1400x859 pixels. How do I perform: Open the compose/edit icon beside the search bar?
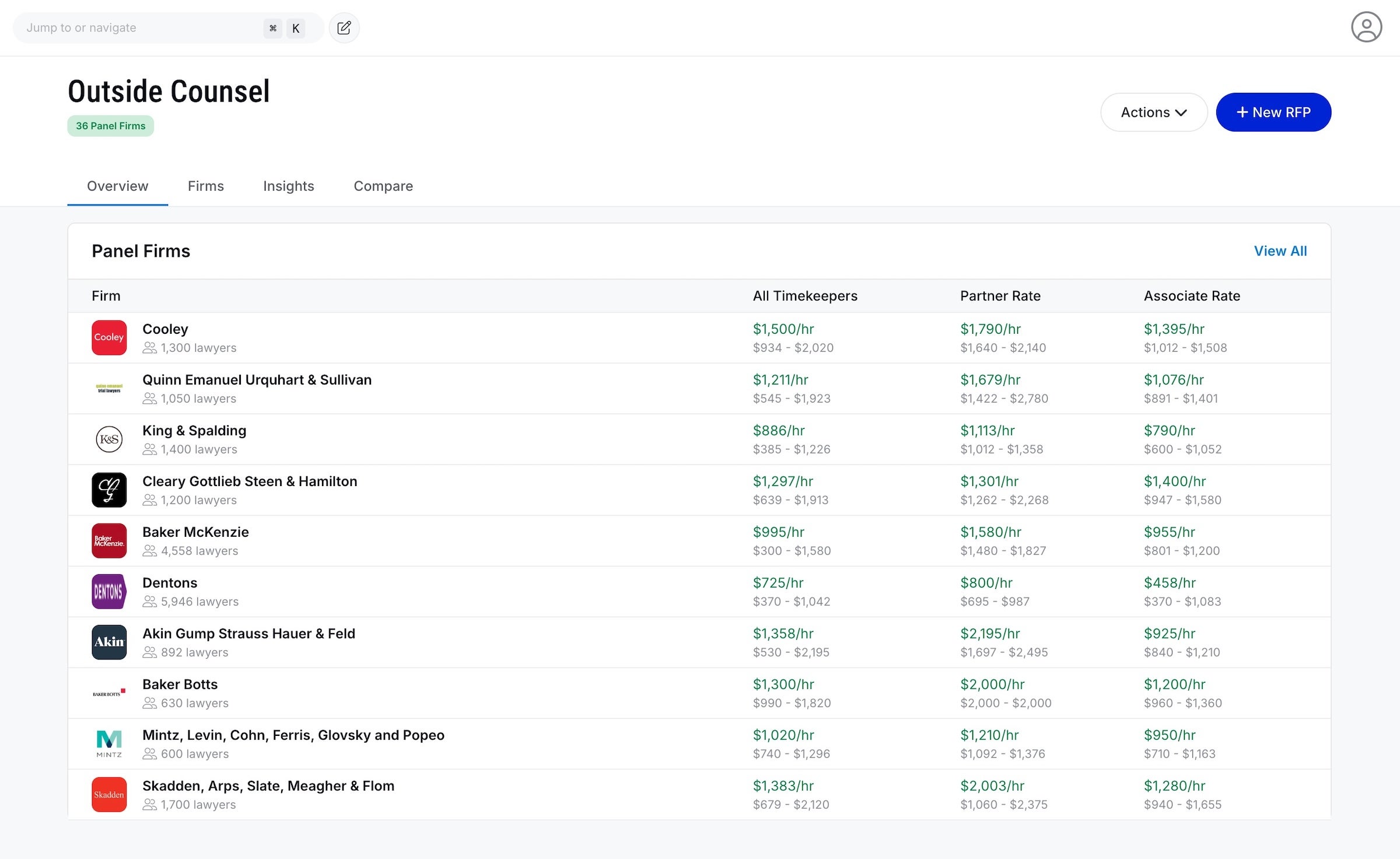[344, 27]
